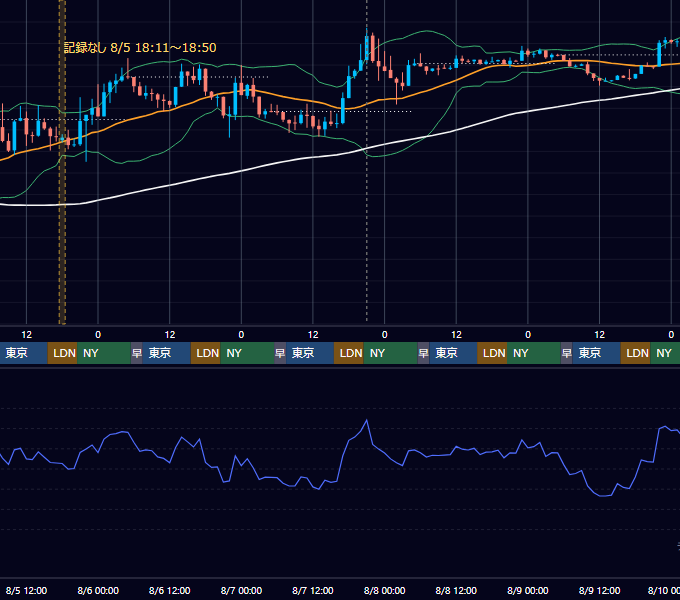Select the 東京 session block above 8/7 12:00

[310, 353]
